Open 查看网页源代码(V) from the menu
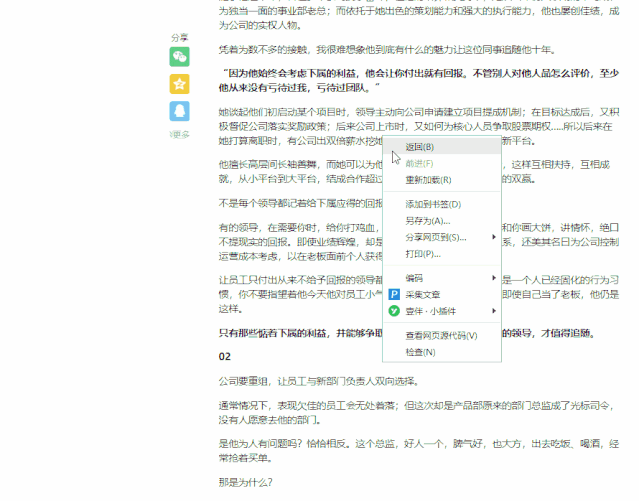The width and height of the screenshot is (639, 501). tap(441, 335)
